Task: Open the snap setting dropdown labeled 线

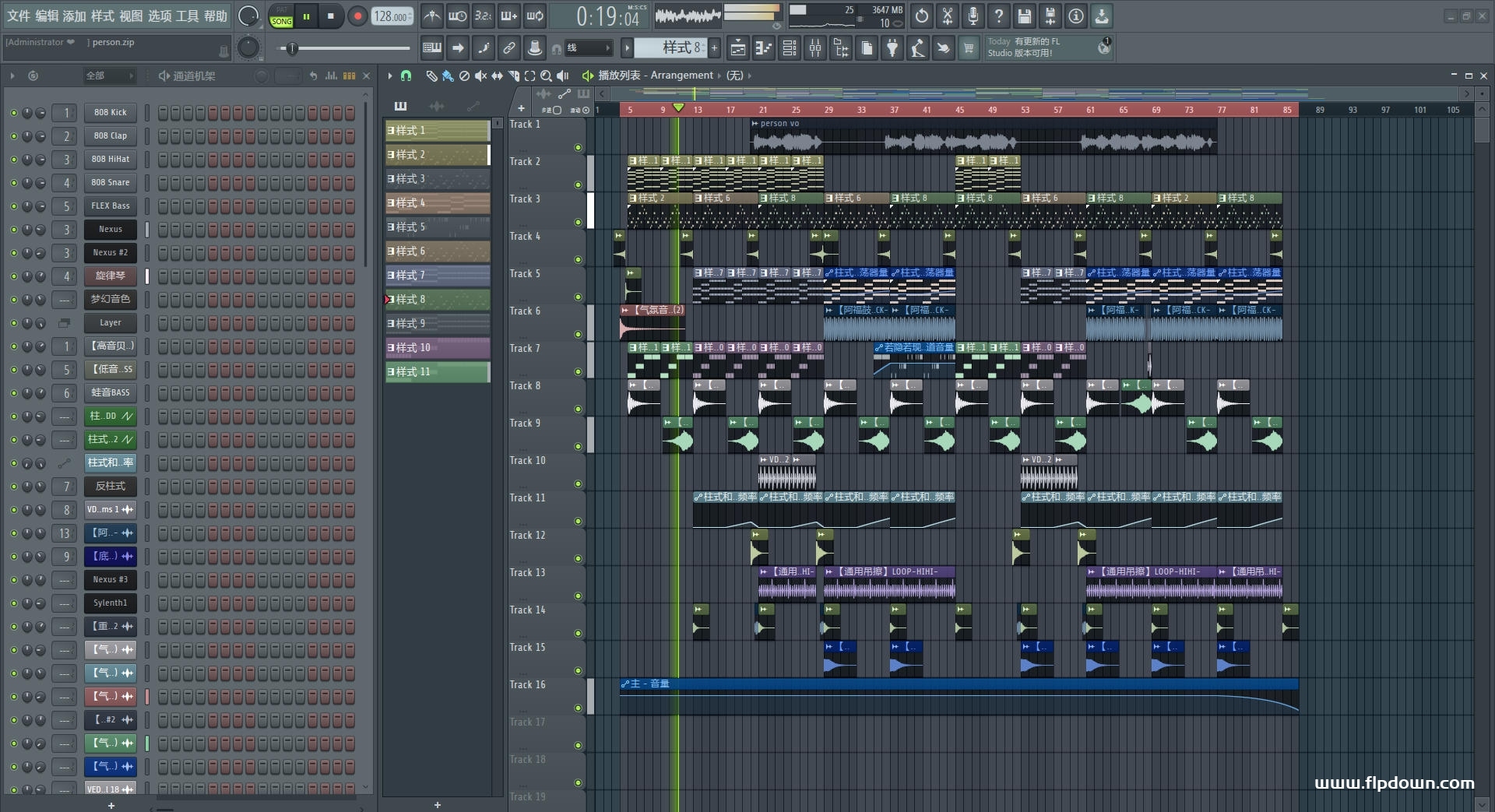Action: coord(588,48)
